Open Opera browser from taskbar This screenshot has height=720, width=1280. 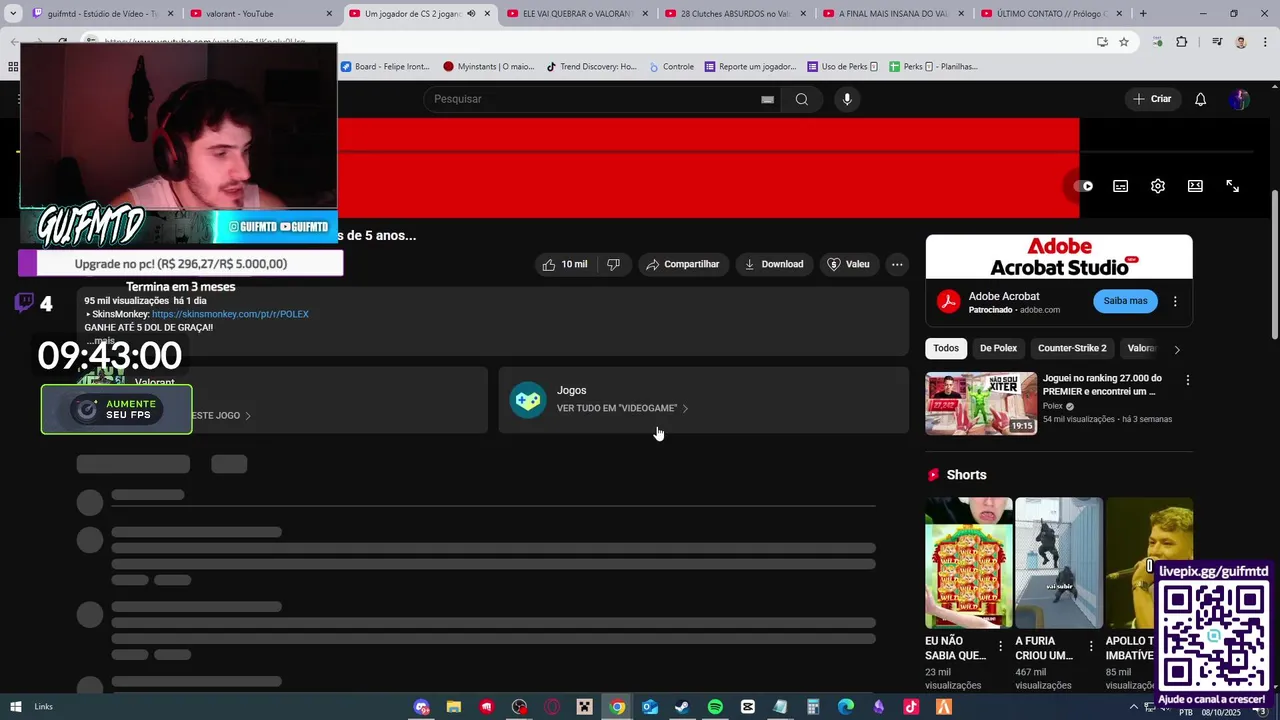click(x=551, y=707)
